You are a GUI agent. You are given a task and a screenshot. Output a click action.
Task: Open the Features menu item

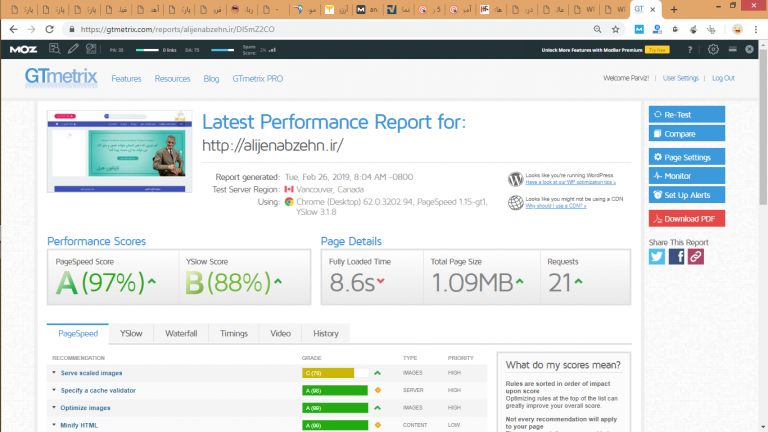click(126, 79)
